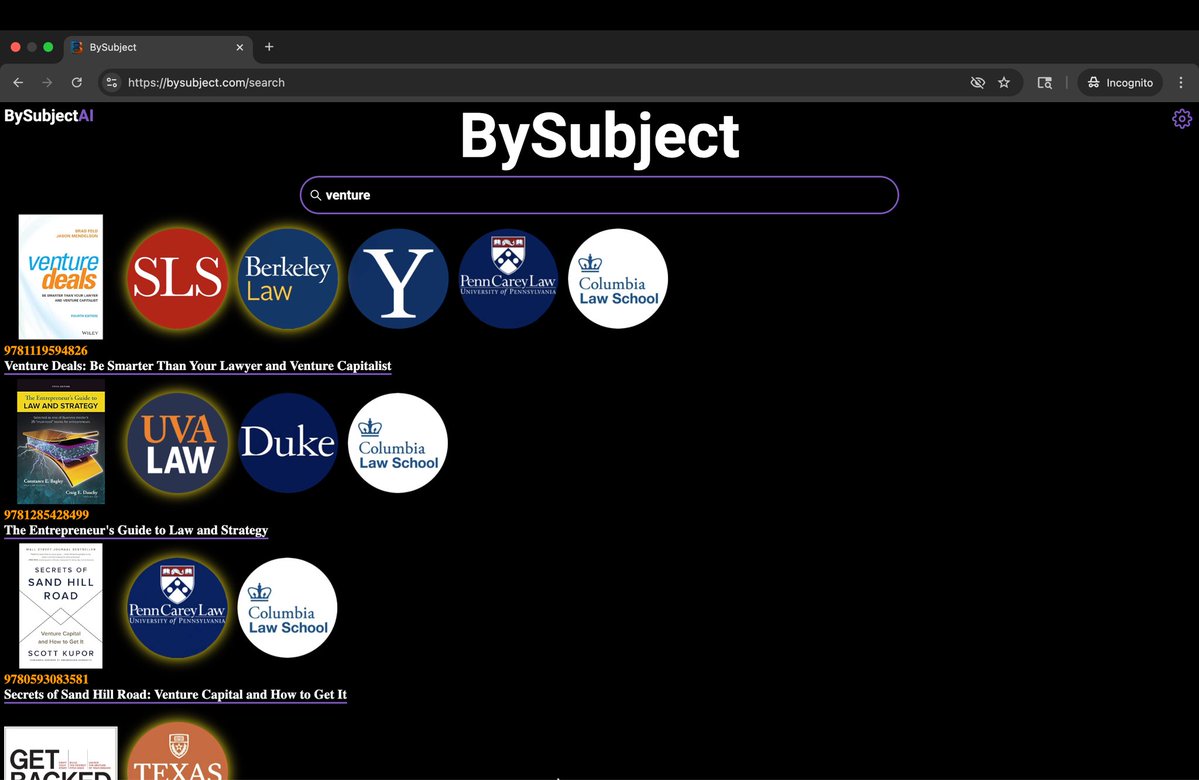Open The Entrepreneur's Guide to Law title link
This screenshot has height=780, width=1199.
(x=136, y=530)
